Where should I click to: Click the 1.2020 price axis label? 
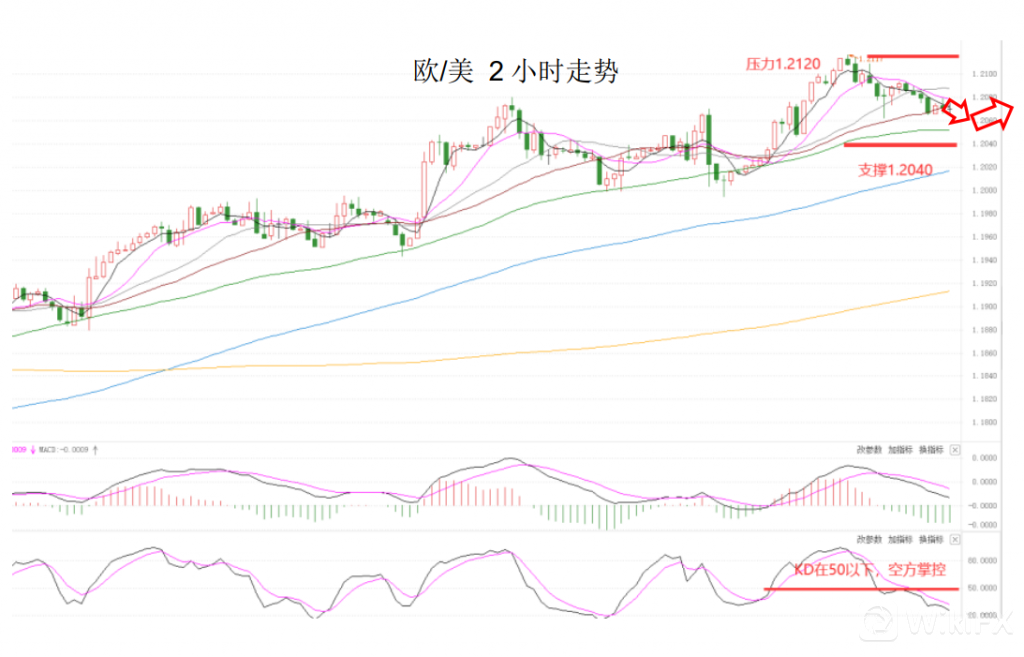coord(984,167)
